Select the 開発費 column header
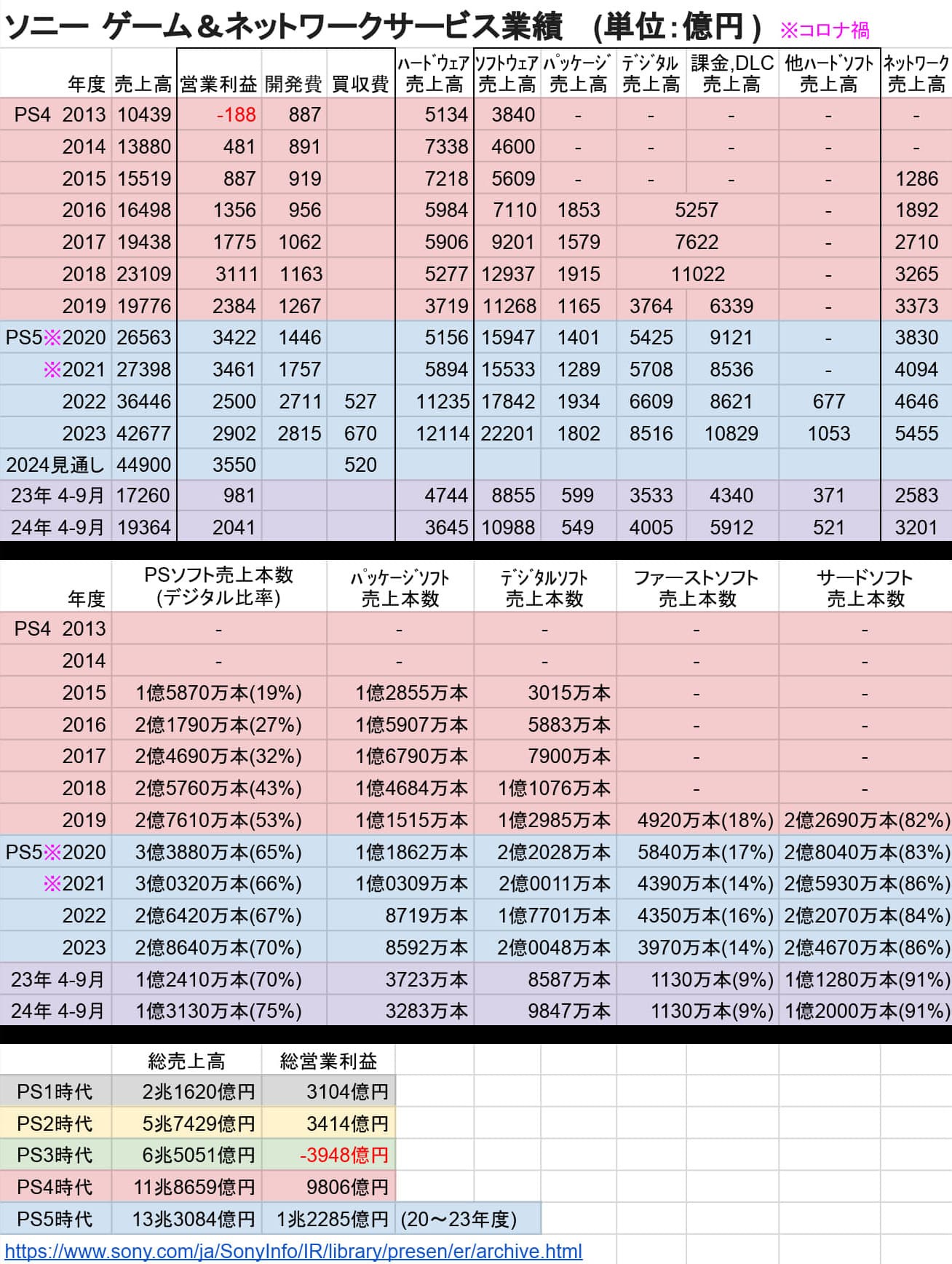952x1264 pixels. 293,84
